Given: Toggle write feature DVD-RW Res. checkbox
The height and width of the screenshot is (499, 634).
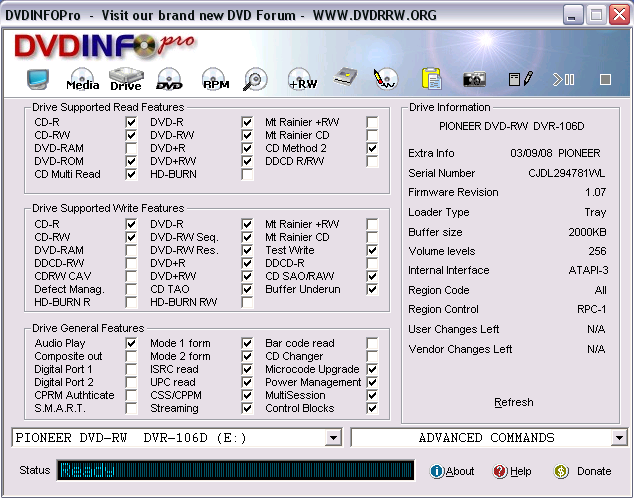Looking at the screenshot, I should (x=247, y=250).
